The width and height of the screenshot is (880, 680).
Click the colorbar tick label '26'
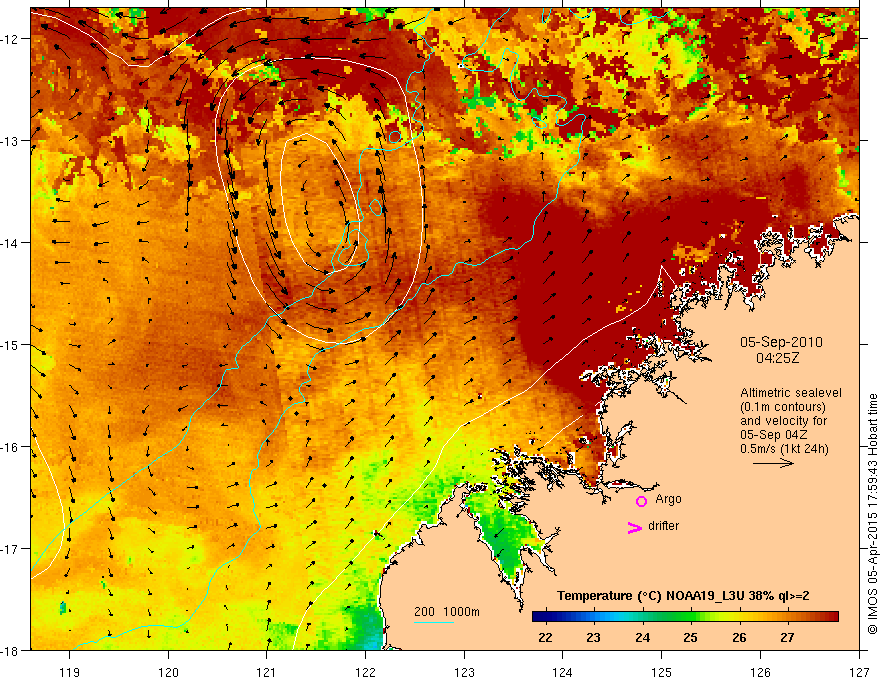[740, 638]
